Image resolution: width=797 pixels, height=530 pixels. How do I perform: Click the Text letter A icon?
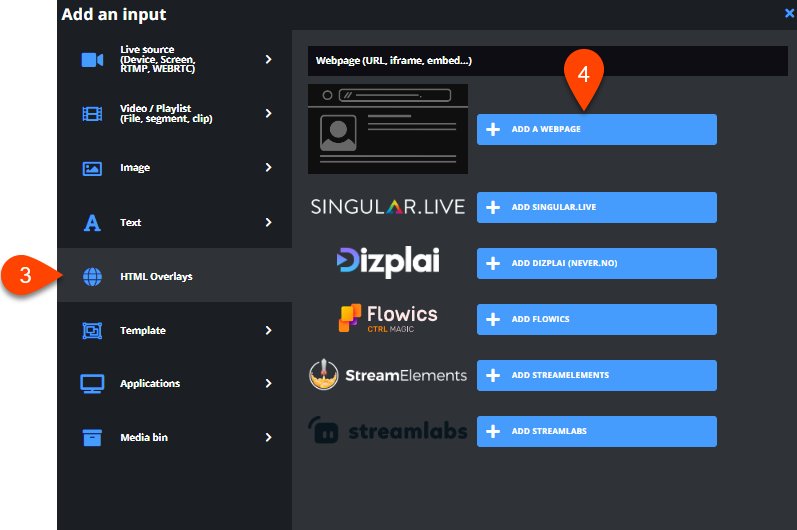point(92,223)
